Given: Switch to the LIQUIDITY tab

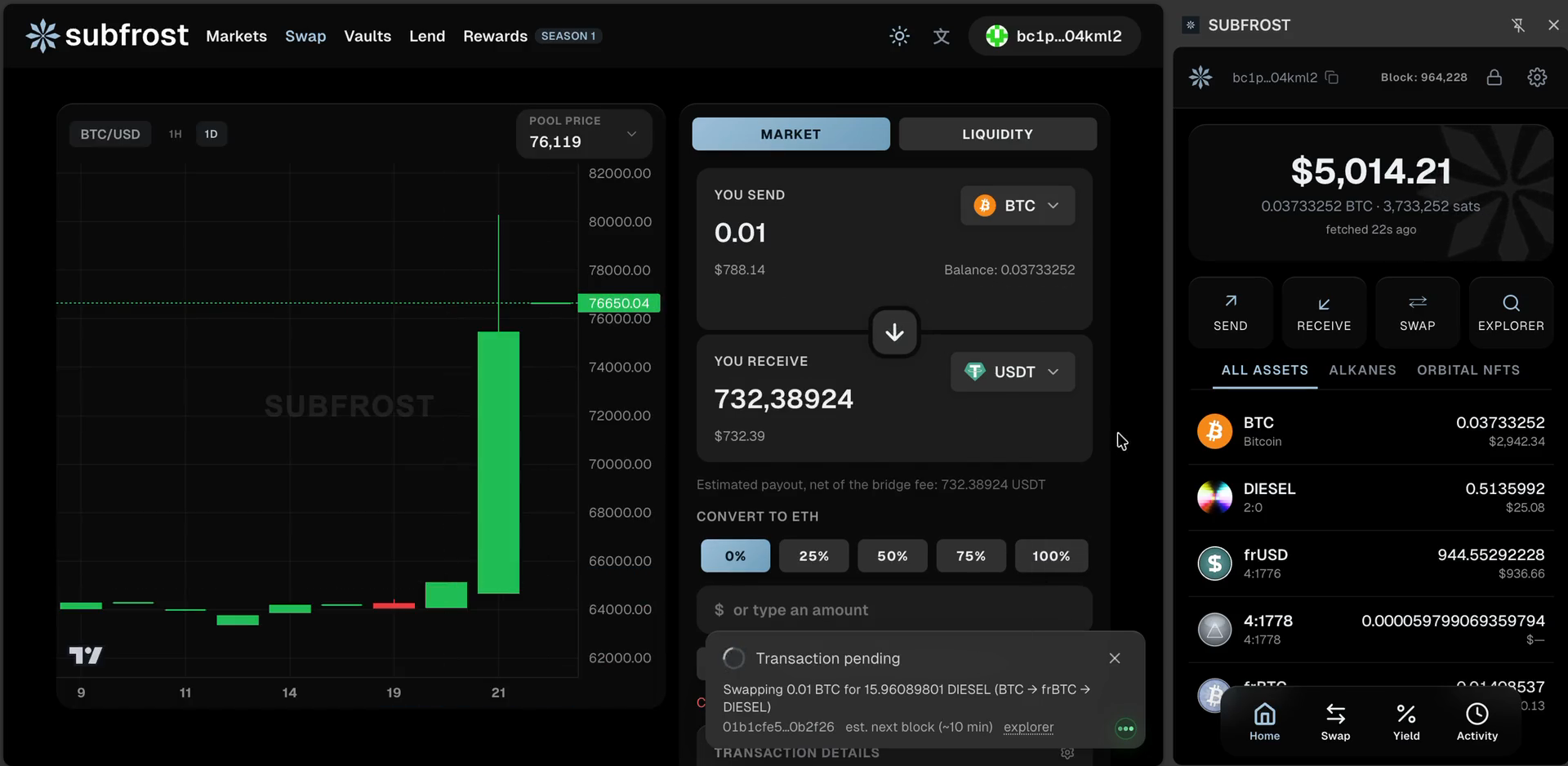Looking at the screenshot, I should 997,134.
